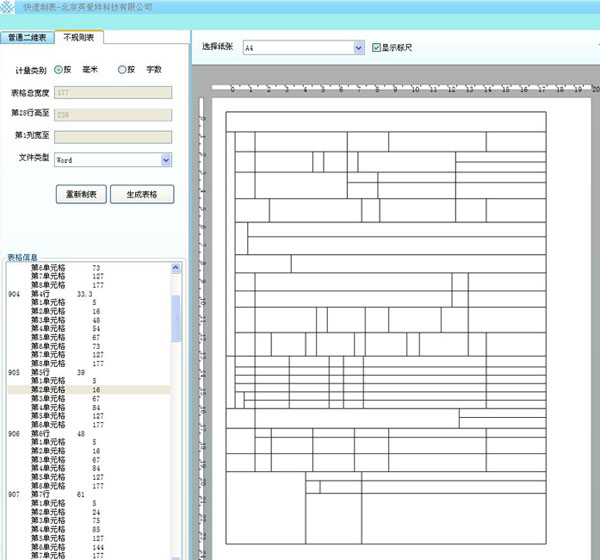The width and height of the screenshot is (600, 560).
Task: Click the 表格总宽度 input field
Action: [x=113, y=93]
